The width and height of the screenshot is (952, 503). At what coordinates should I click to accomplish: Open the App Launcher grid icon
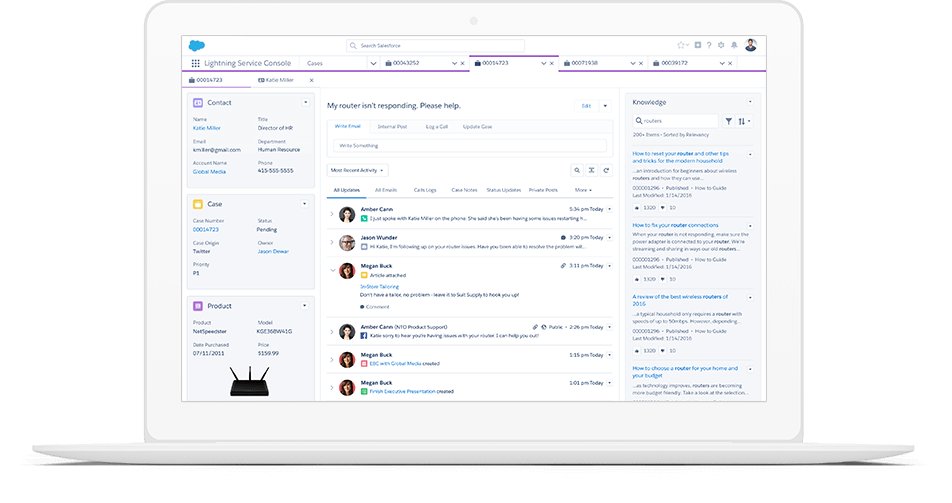(195, 63)
